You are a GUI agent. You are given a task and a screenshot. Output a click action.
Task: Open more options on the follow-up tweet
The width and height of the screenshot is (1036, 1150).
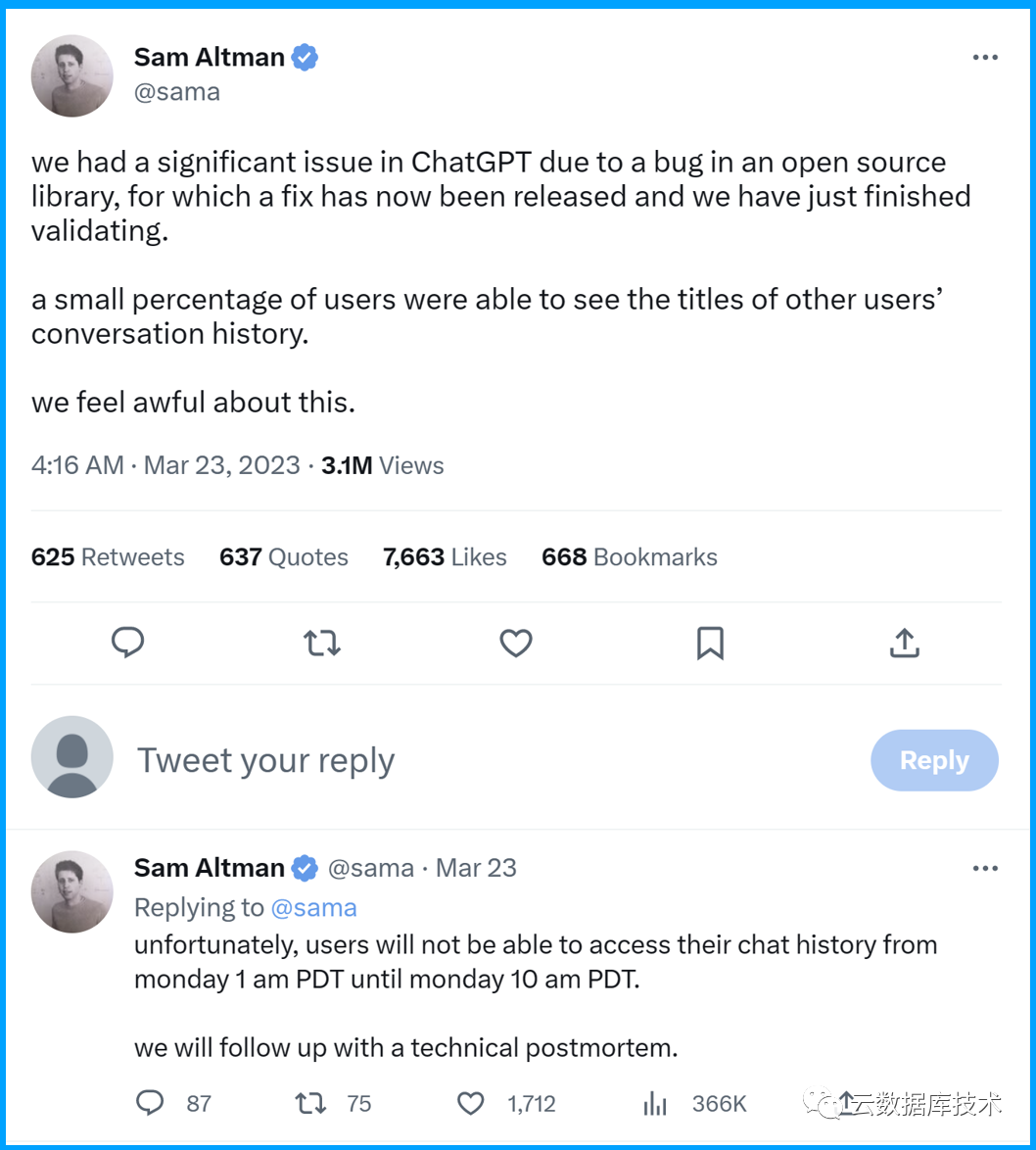984,868
